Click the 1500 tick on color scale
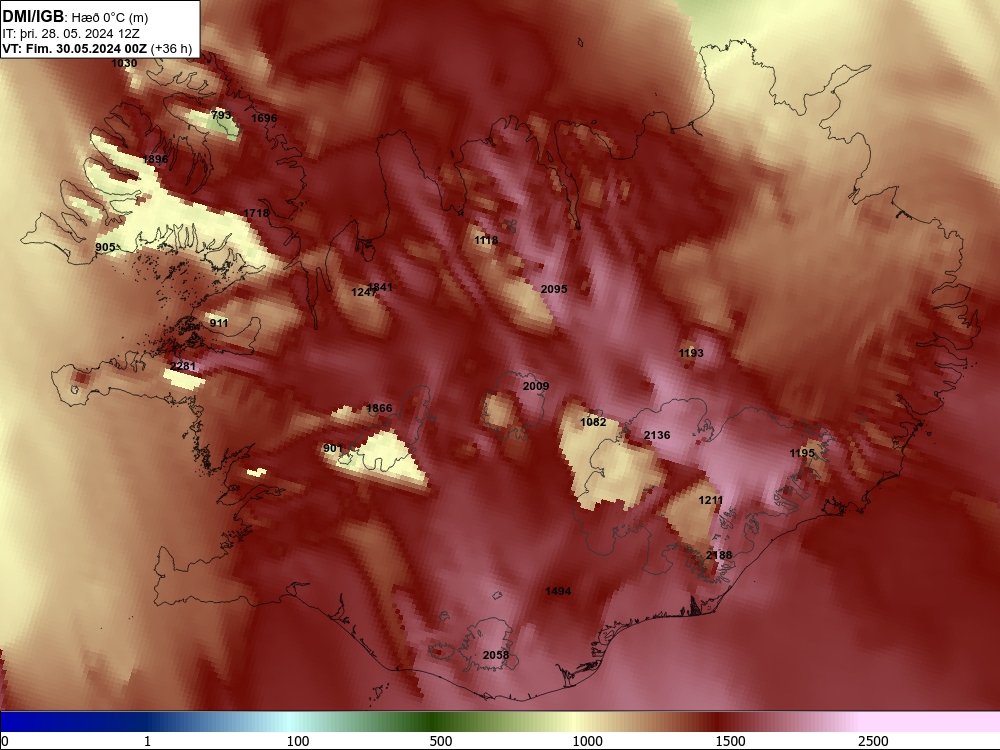 [x=730, y=741]
